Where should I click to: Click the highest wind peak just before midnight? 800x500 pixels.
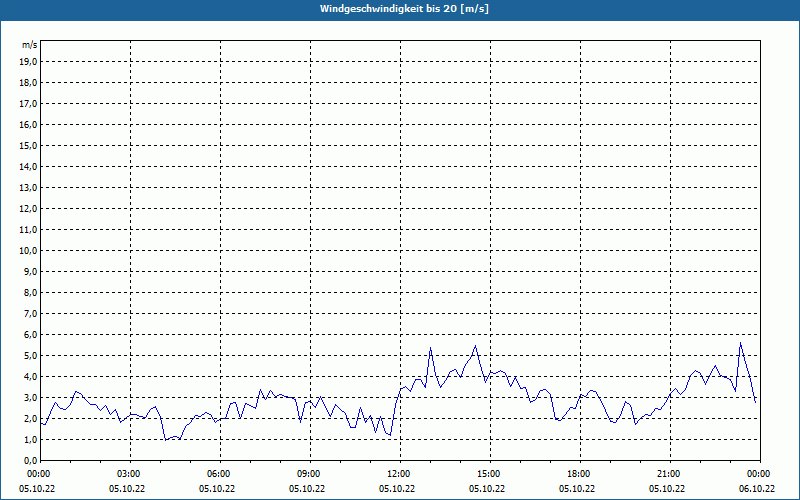(740, 343)
